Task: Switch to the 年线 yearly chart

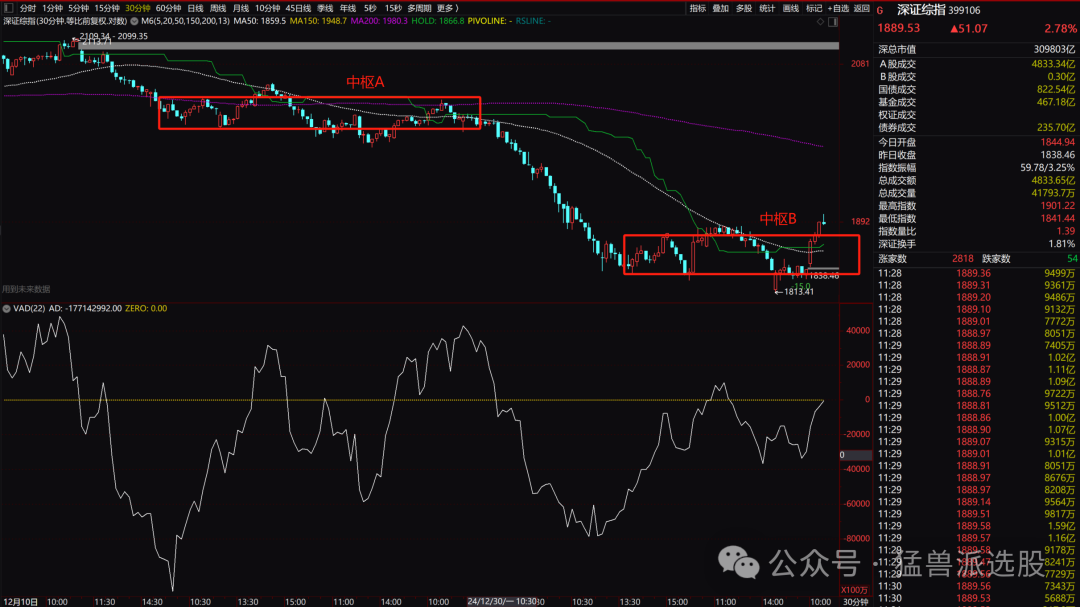Action: 348,8
